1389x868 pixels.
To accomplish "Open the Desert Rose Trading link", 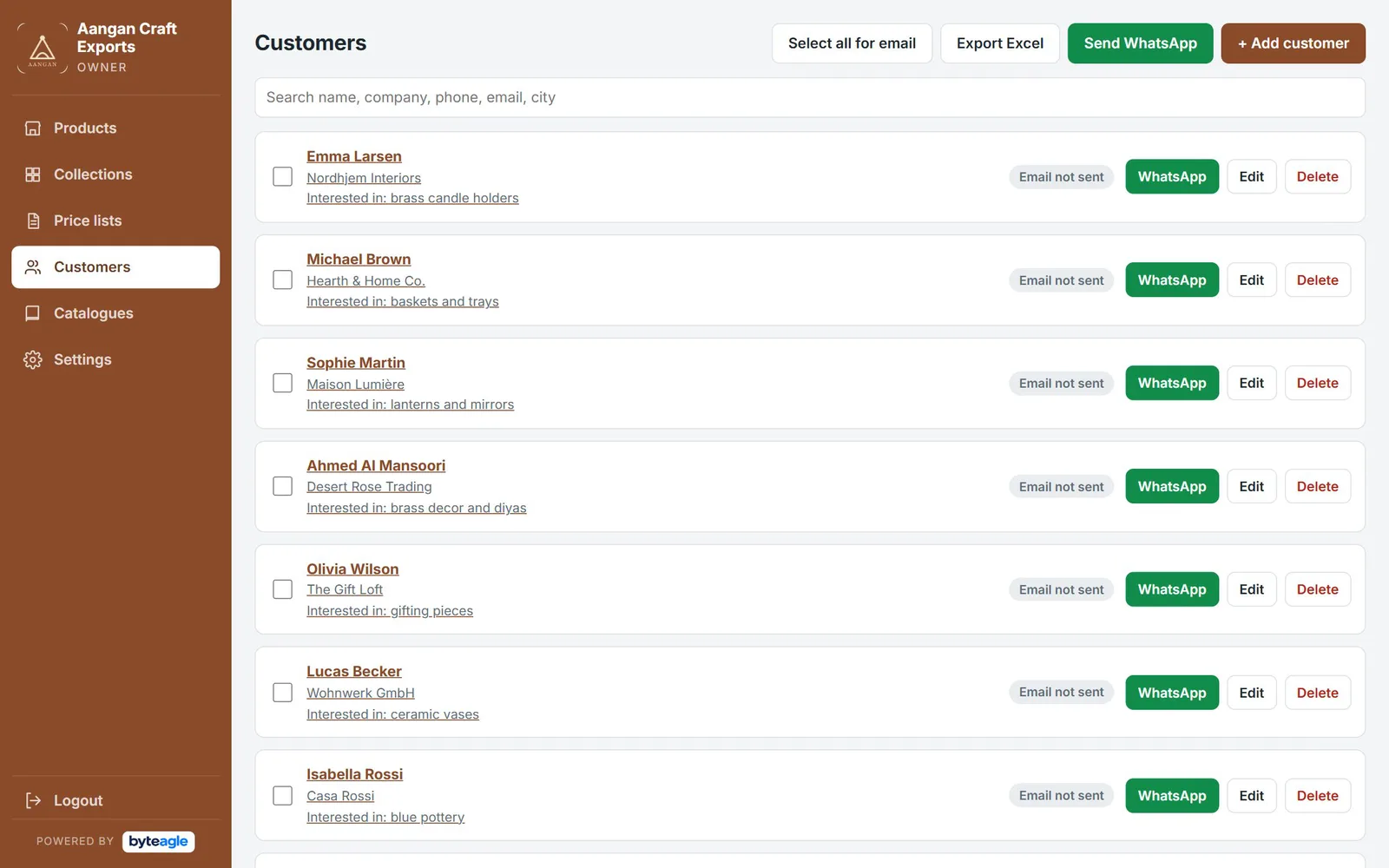I will pos(369,487).
